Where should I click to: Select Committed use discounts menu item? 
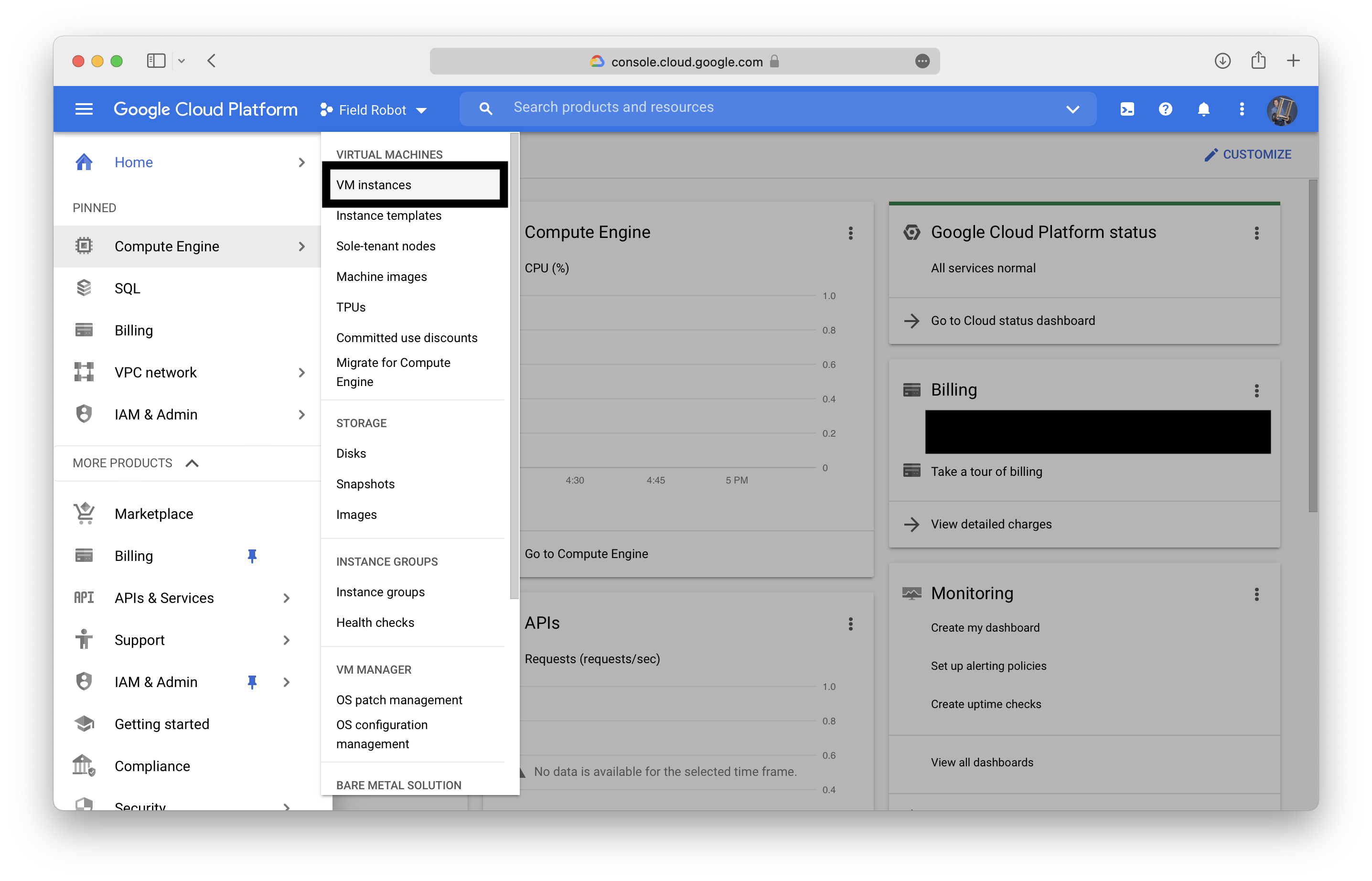[407, 337]
